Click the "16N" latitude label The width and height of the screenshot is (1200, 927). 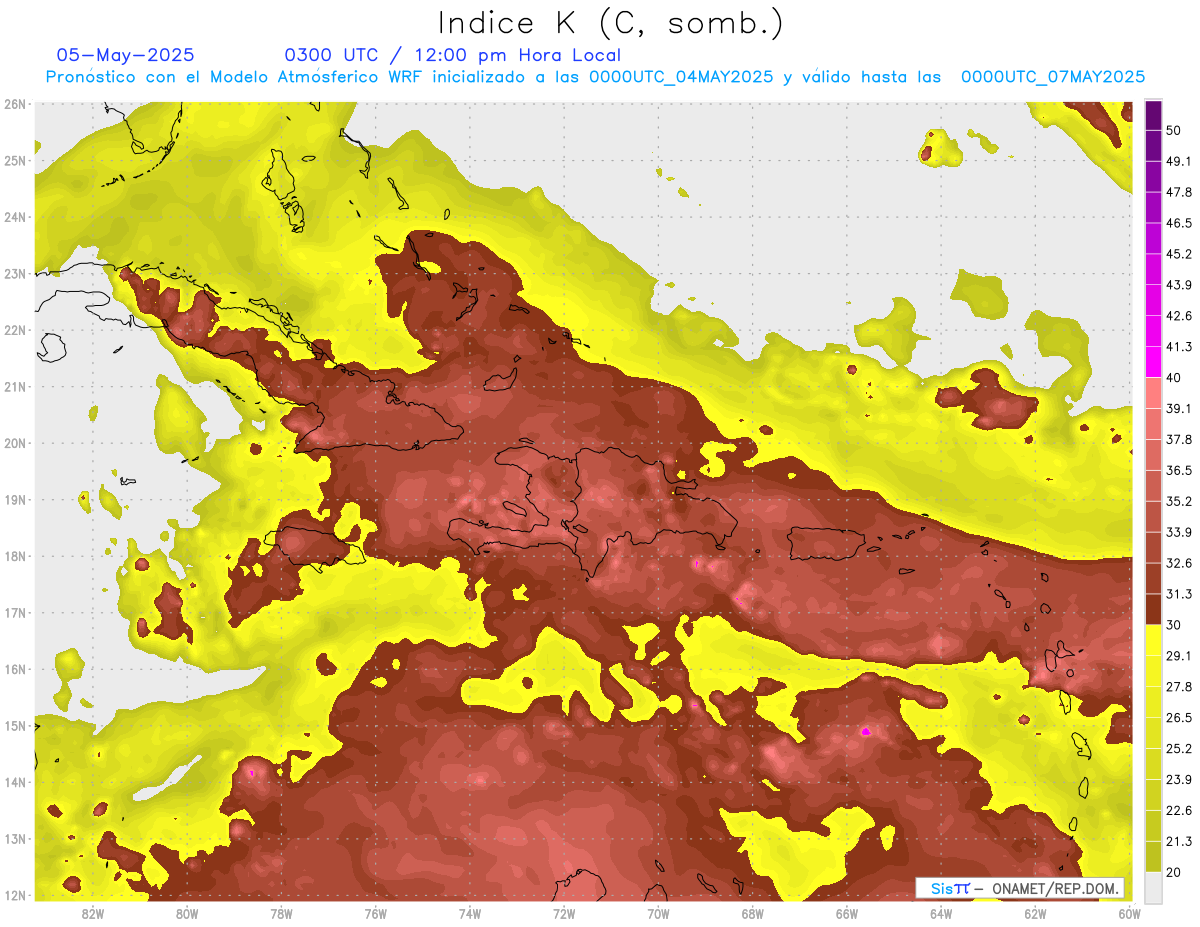click(x=15, y=669)
